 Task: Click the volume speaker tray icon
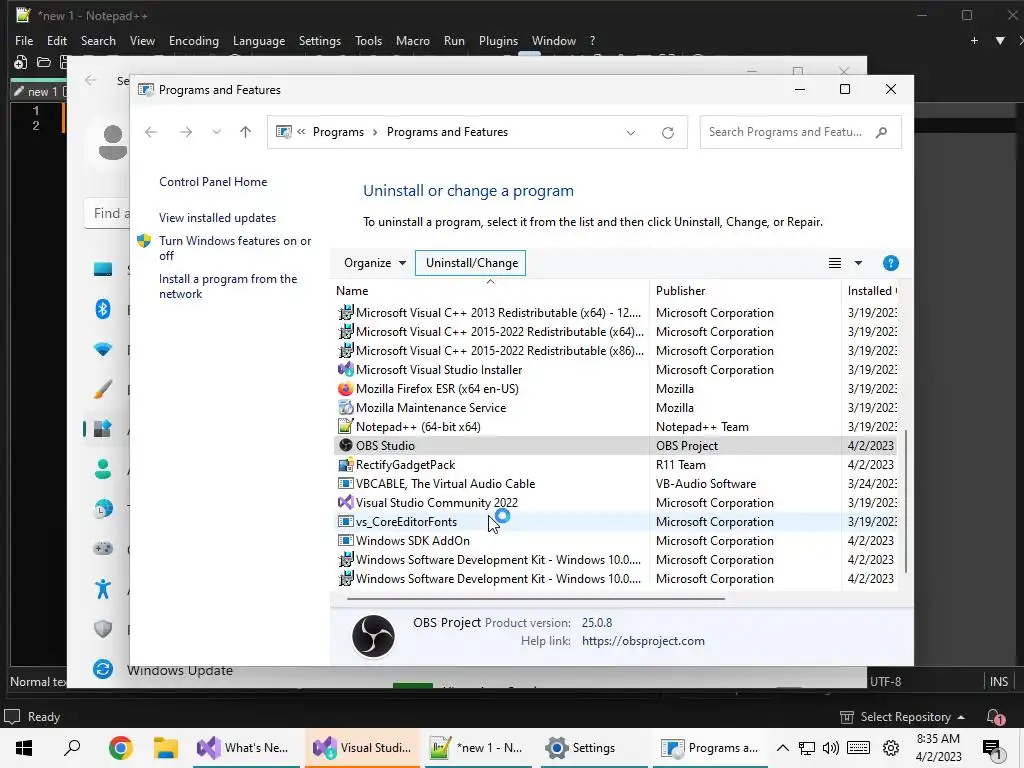click(x=831, y=748)
